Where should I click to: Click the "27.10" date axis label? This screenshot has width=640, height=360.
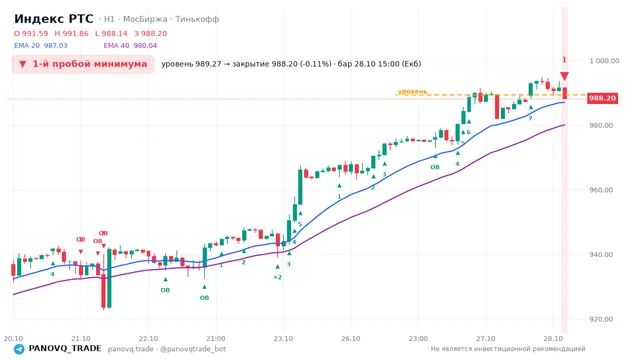pos(485,338)
